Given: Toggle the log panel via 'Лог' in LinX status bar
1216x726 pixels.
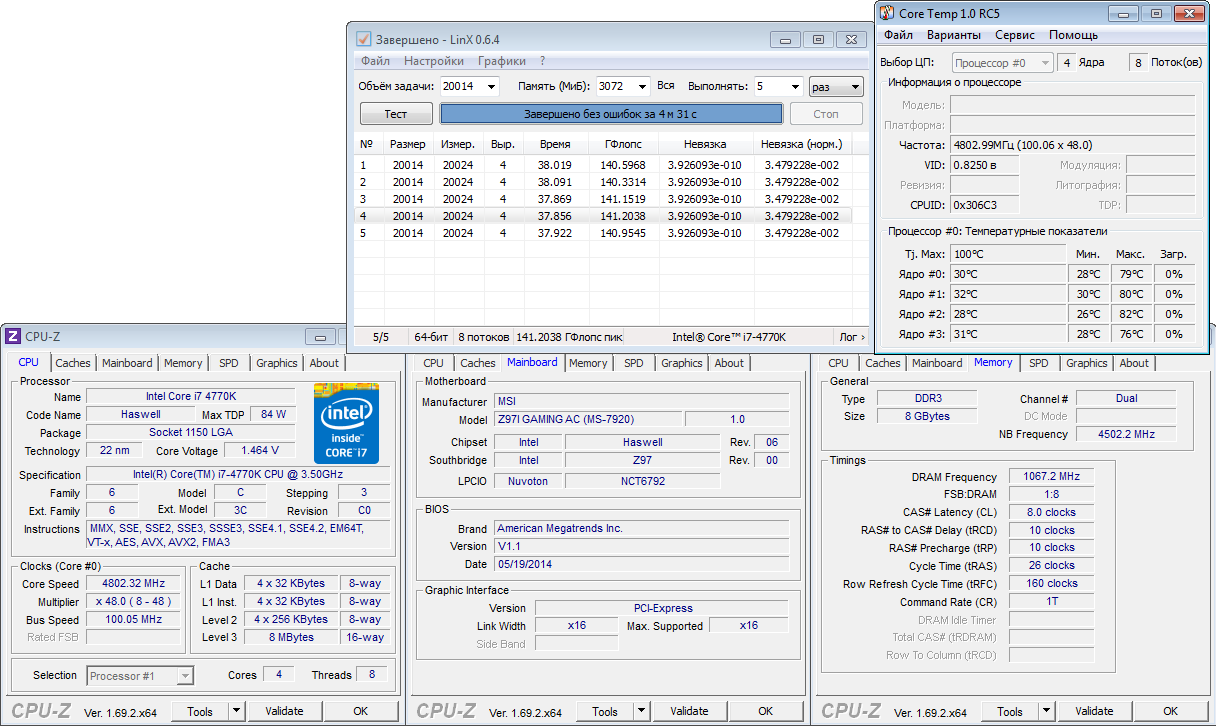Looking at the screenshot, I should (851, 337).
